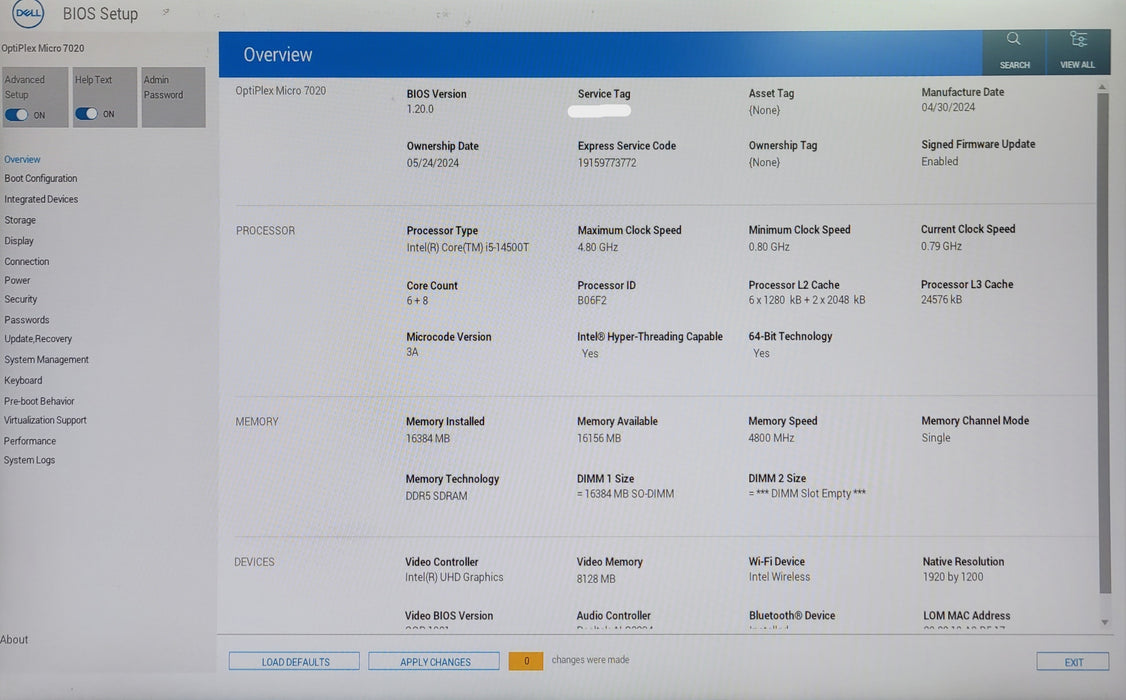The width and height of the screenshot is (1126, 700).
Task: Open Pre-boot Behavior section
Action: 39,401
